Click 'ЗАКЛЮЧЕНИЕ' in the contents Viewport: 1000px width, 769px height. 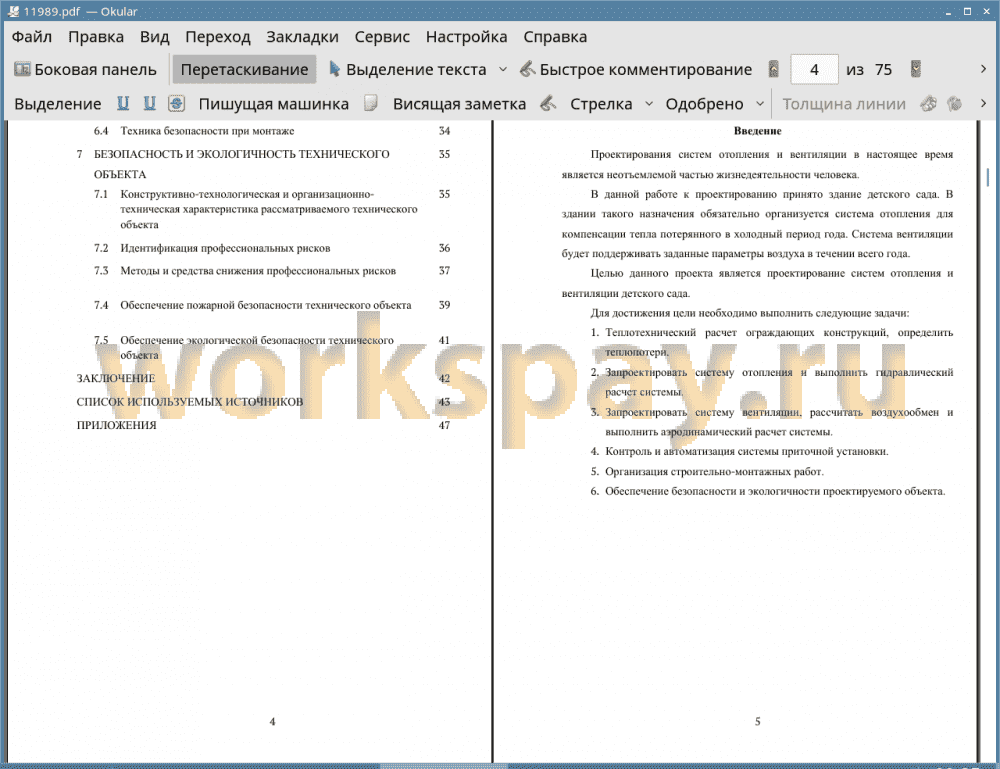(x=115, y=378)
